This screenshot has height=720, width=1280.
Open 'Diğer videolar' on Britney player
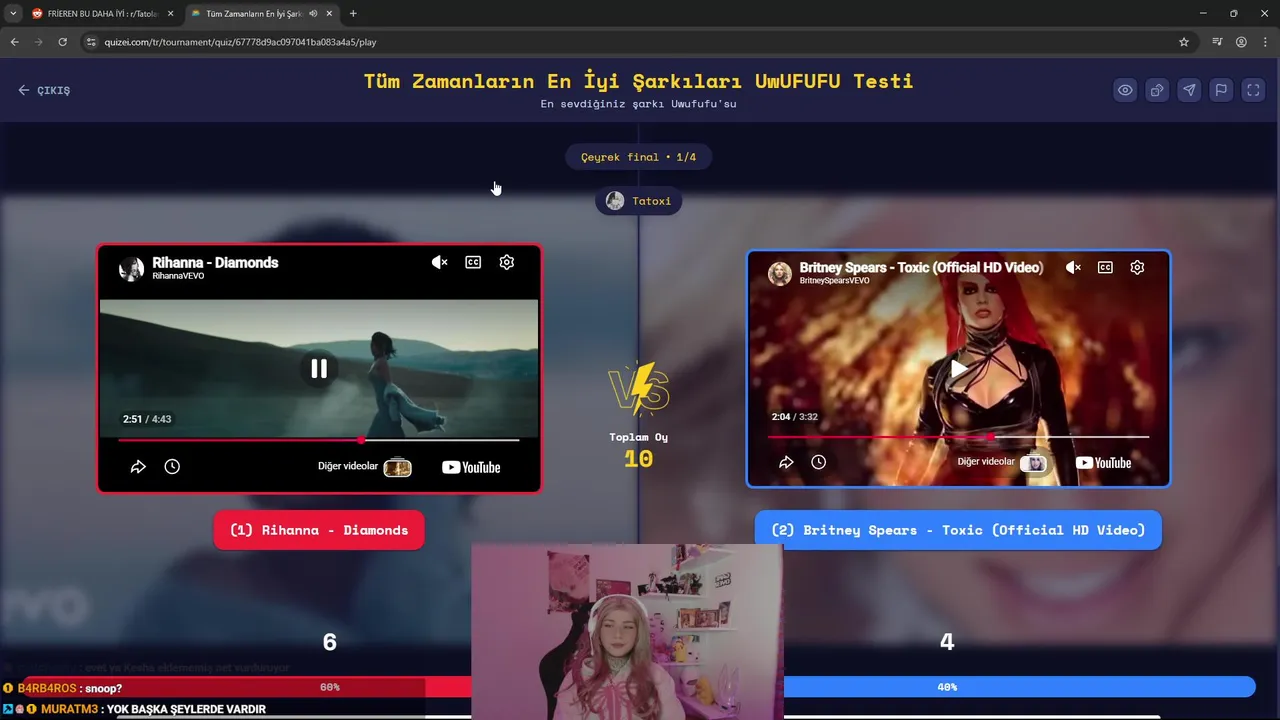tap(1002, 462)
